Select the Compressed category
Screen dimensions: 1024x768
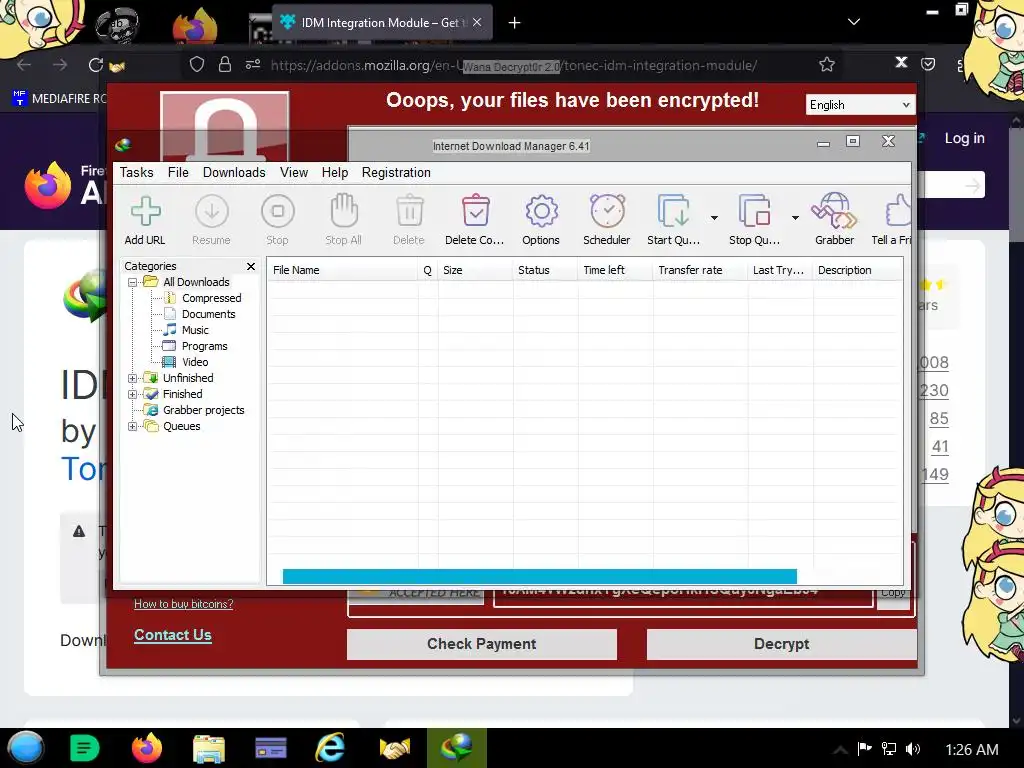click(212, 298)
